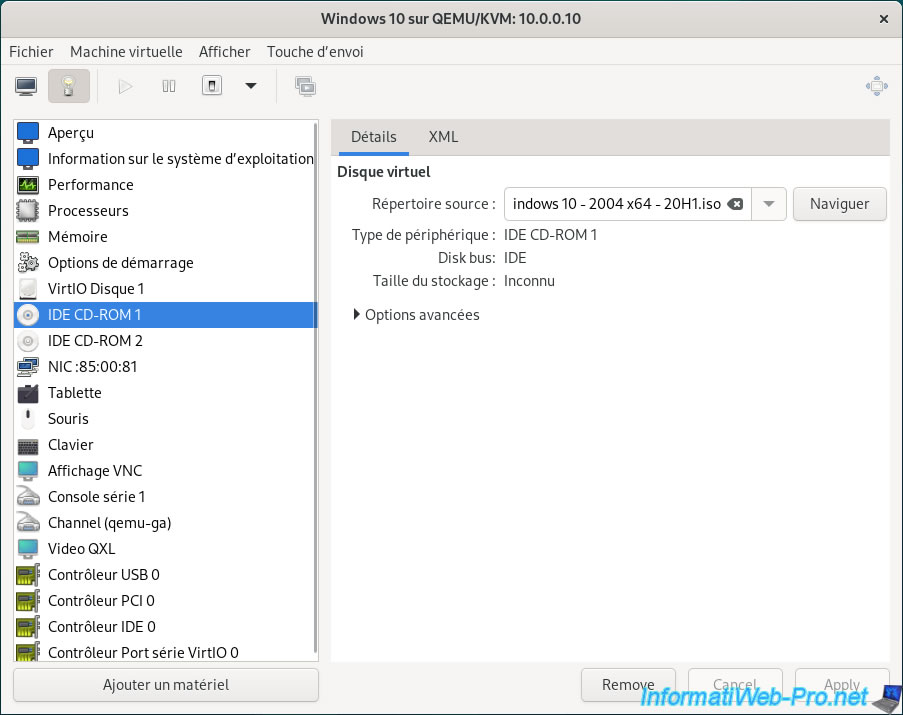Click the Disque virtuel heading
Image resolution: width=903 pixels, height=715 pixels.
384,172
